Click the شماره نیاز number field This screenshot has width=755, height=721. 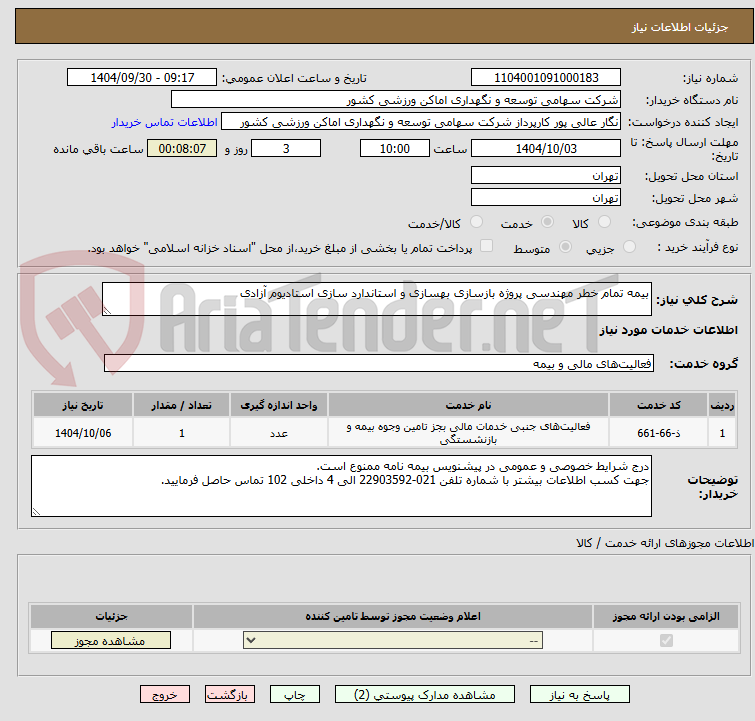pyautogui.click(x=546, y=78)
